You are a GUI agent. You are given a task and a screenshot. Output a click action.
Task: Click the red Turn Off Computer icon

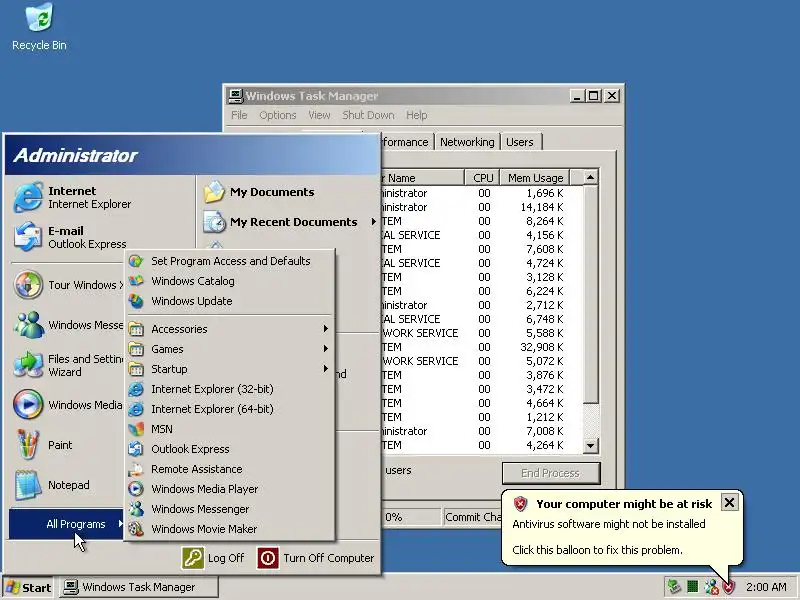coord(268,558)
